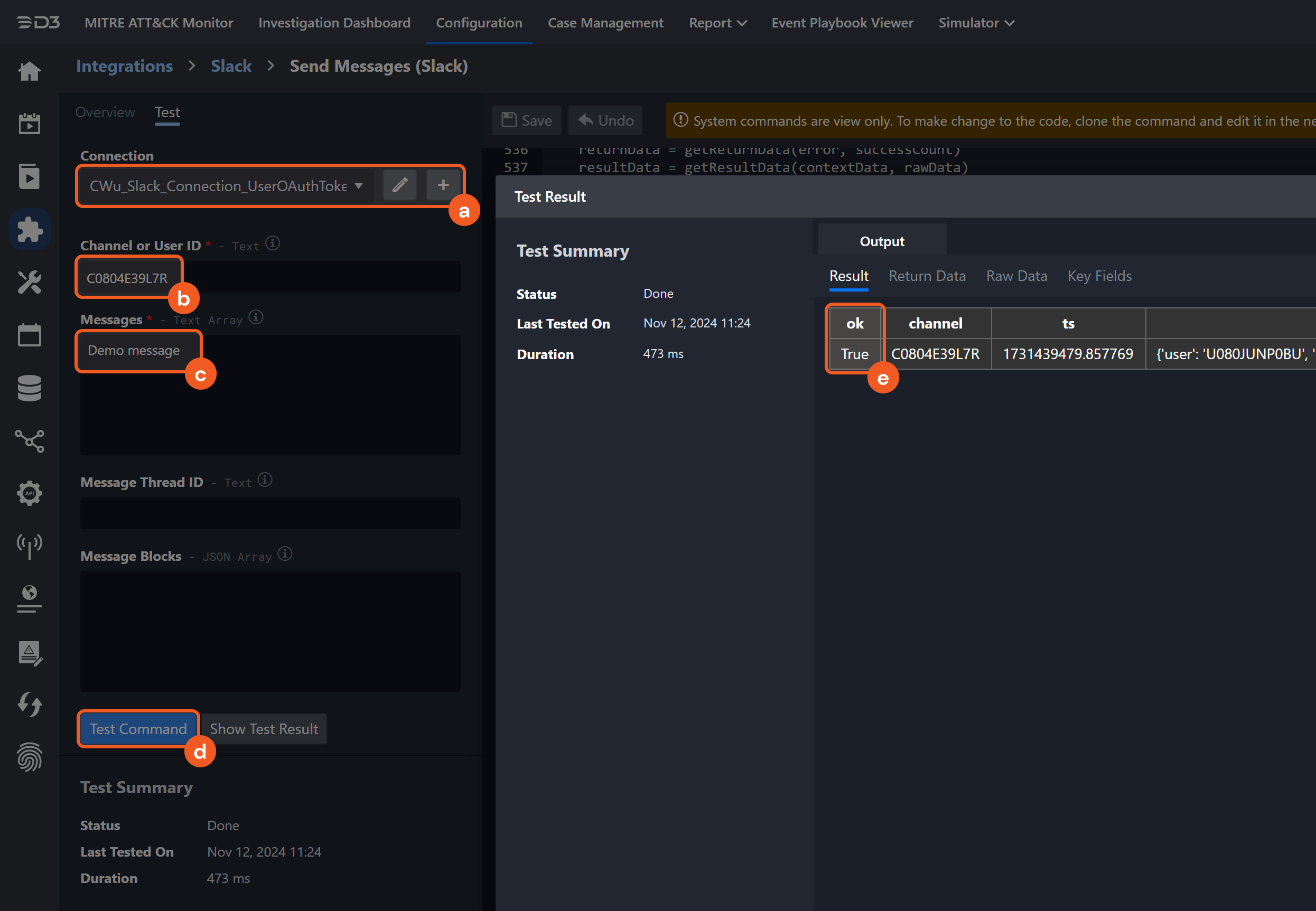Click the API gear icon in sidebar
This screenshot has height=911, width=1316.
click(x=29, y=493)
